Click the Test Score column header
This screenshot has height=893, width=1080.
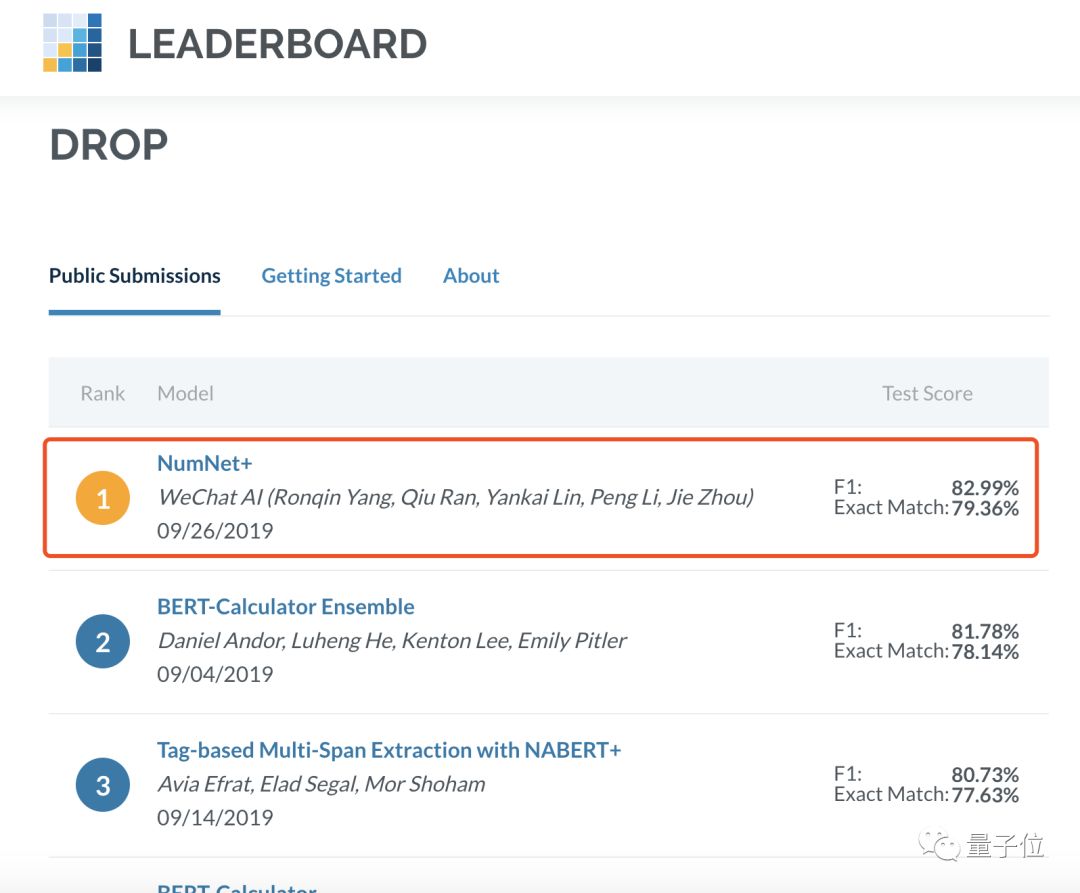[x=927, y=393]
